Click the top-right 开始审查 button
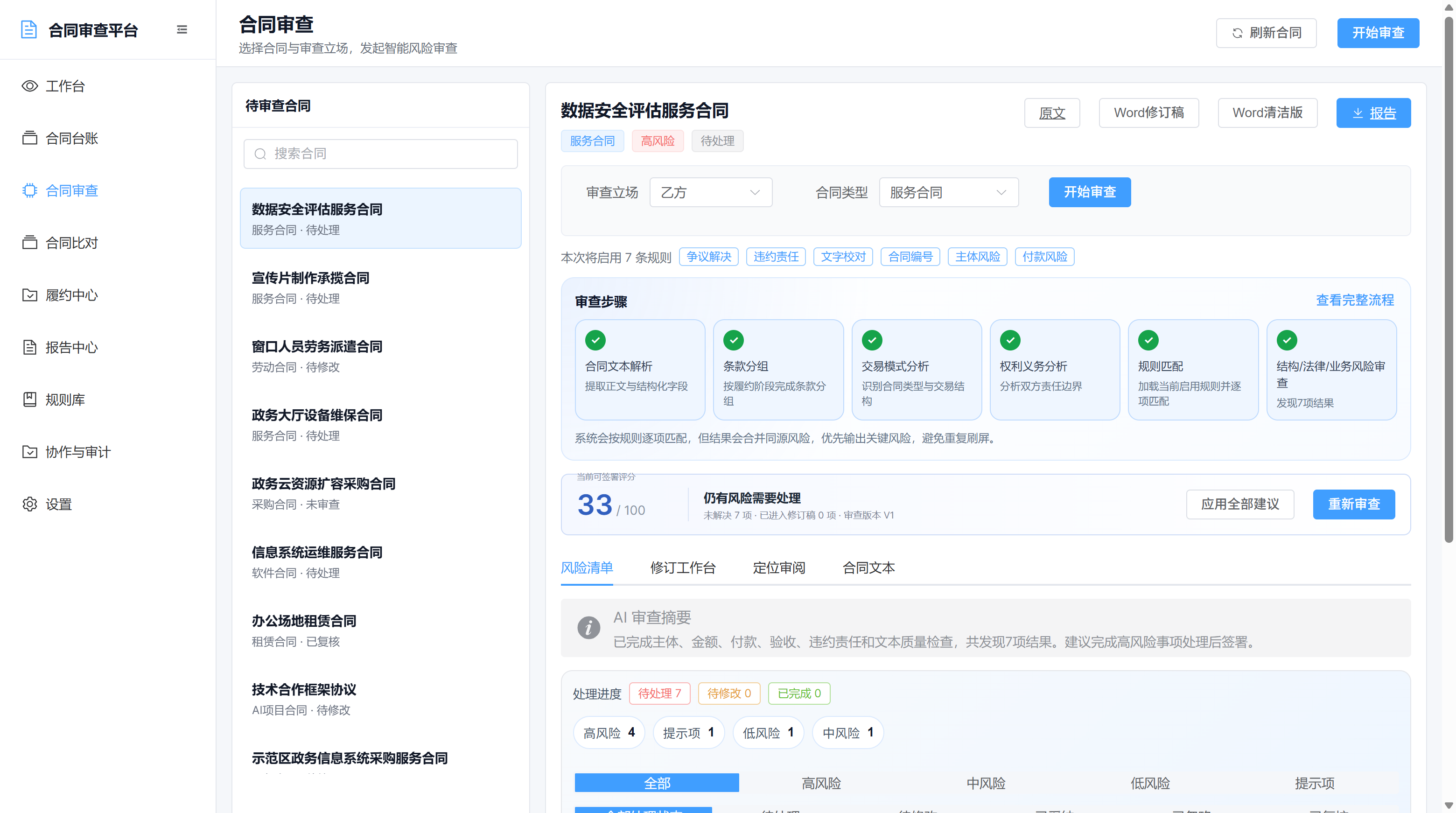 (x=1378, y=33)
